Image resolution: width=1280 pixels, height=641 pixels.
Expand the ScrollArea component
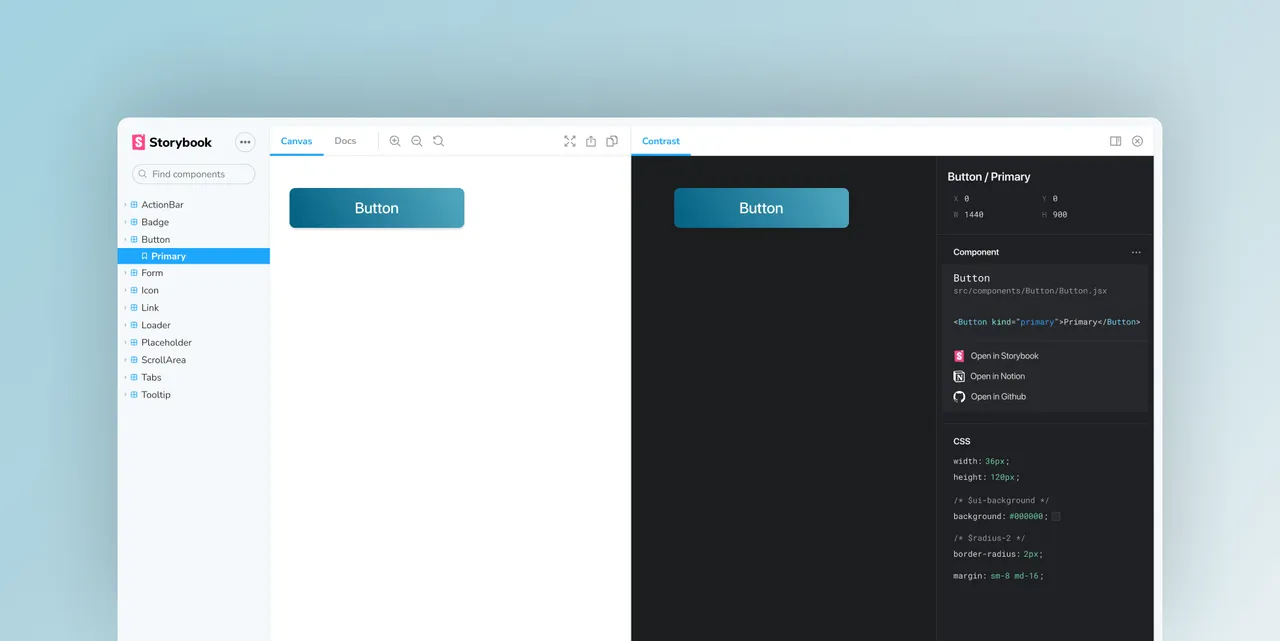tap(125, 360)
